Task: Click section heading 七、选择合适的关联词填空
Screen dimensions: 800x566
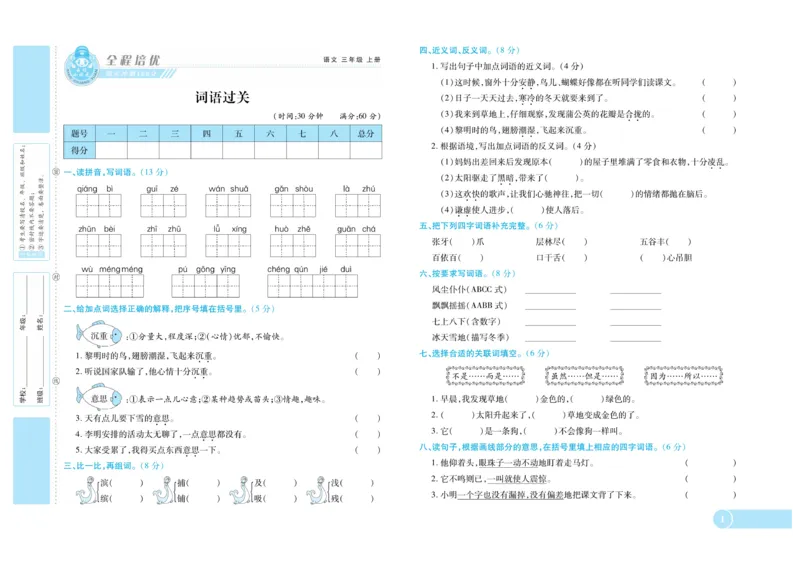Action: [x=484, y=353]
